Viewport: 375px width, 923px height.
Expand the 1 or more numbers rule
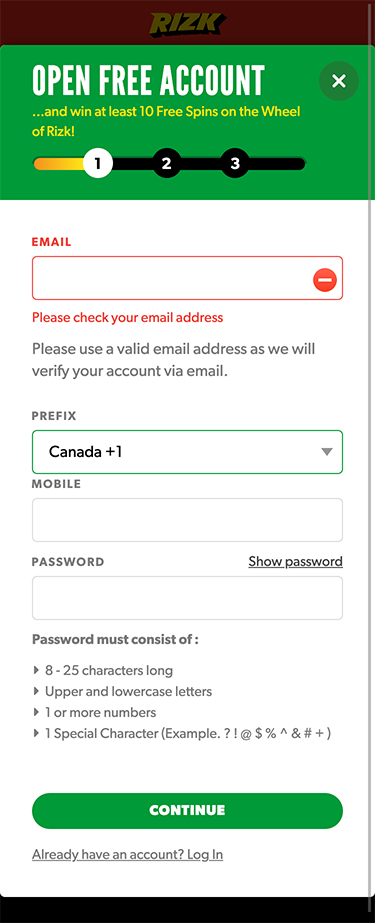(x=95, y=713)
